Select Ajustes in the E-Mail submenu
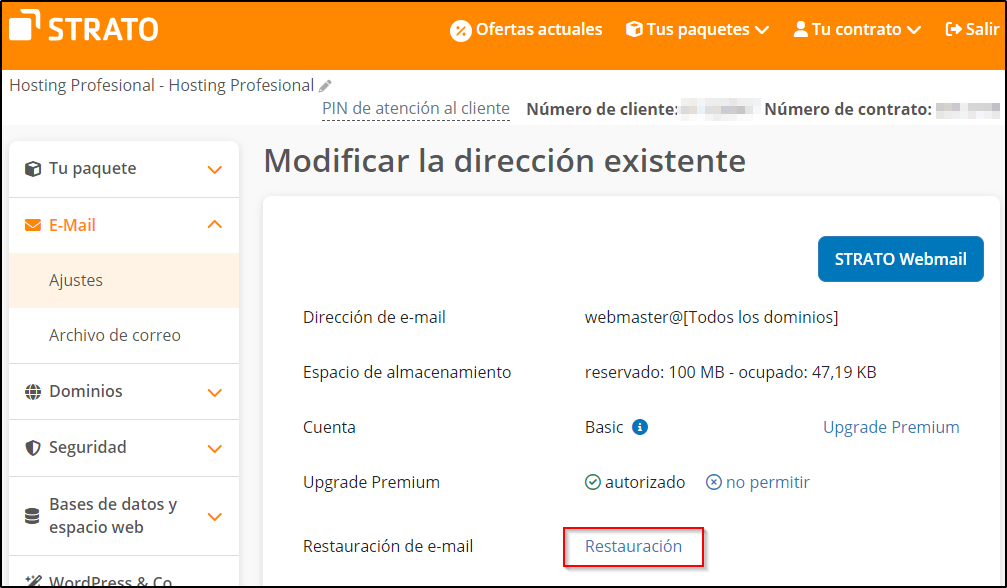 coord(76,281)
